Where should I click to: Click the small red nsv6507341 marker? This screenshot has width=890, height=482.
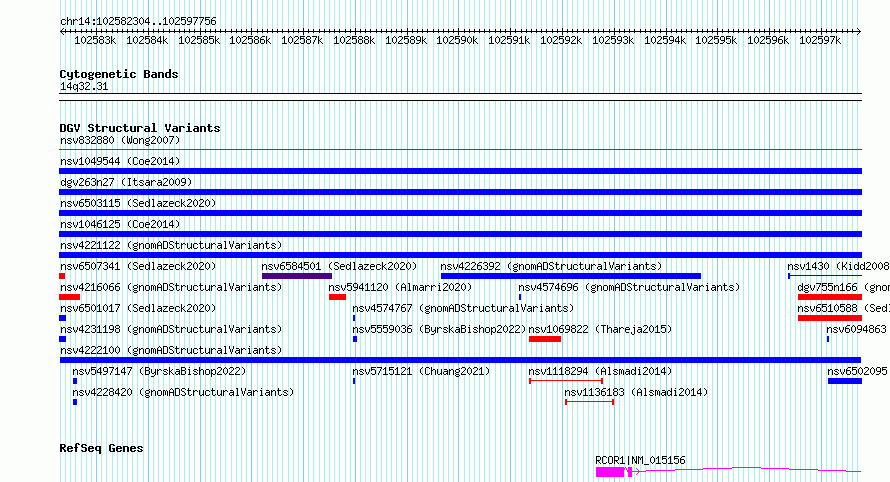[x=62, y=276]
